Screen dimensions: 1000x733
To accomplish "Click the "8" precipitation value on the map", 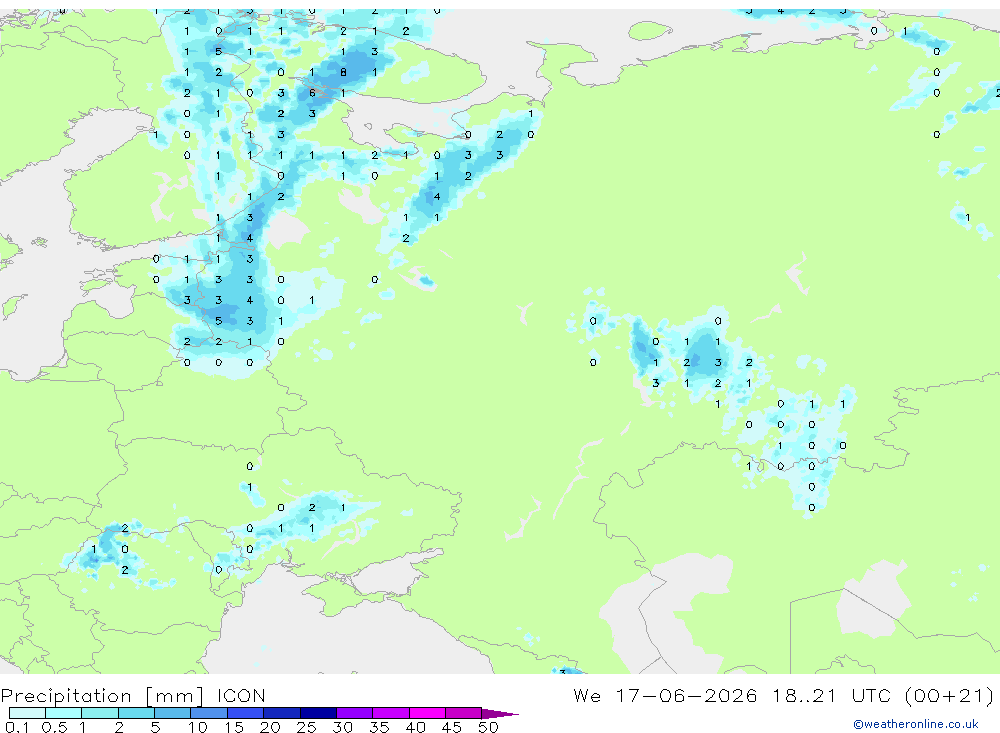I will [343, 72].
